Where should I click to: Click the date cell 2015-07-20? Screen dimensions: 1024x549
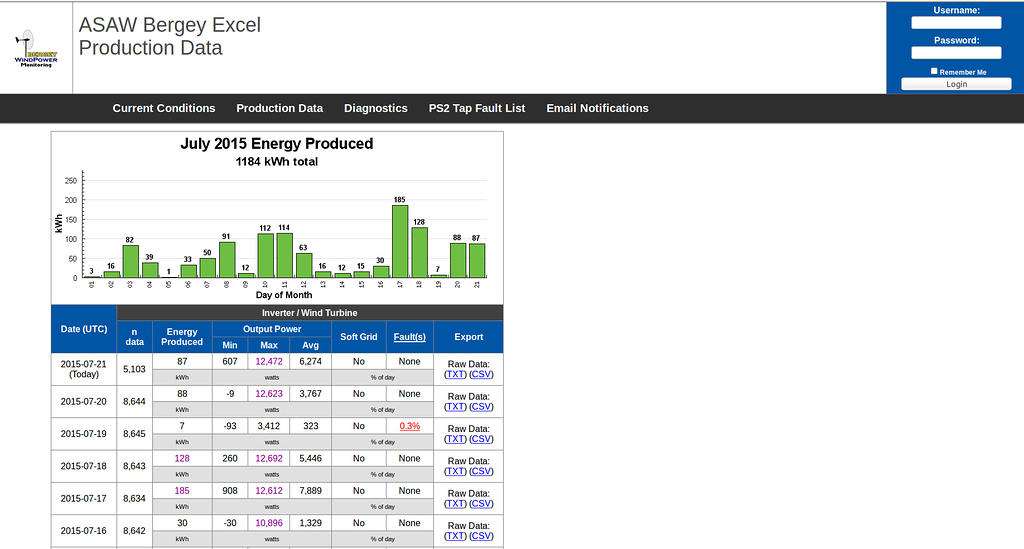pos(84,401)
